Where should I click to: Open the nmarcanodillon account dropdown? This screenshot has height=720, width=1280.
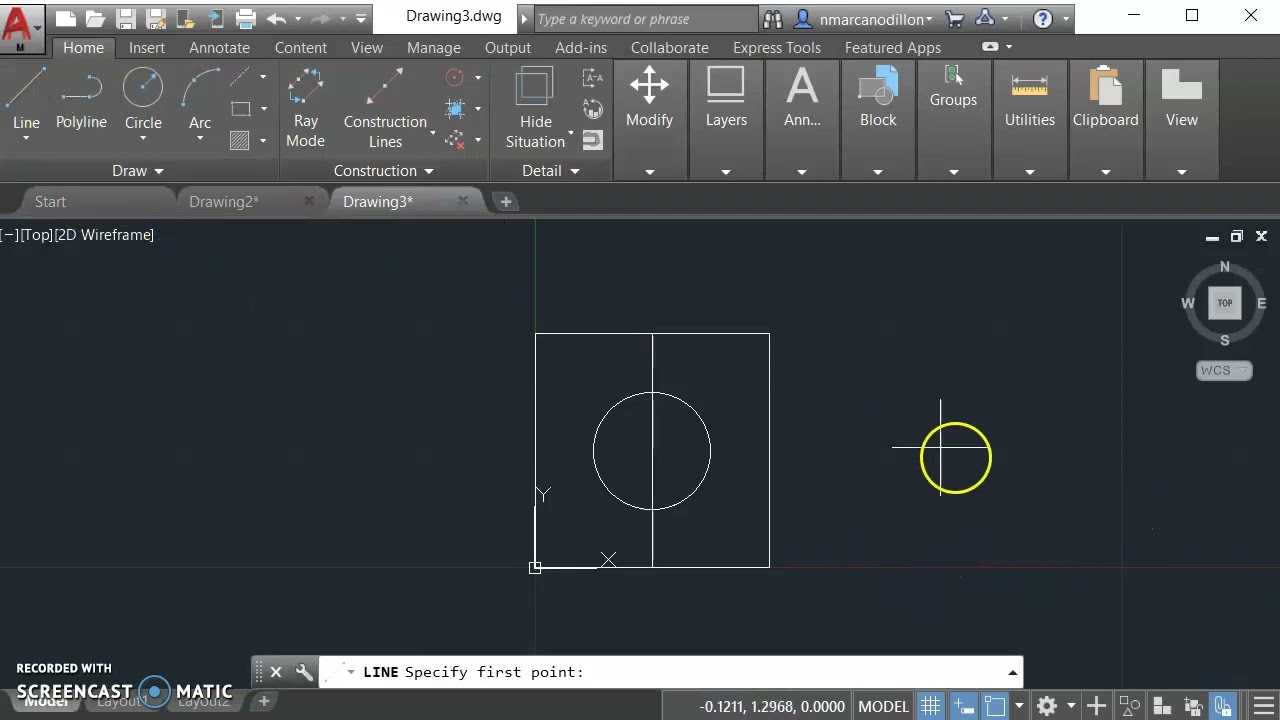click(x=875, y=19)
